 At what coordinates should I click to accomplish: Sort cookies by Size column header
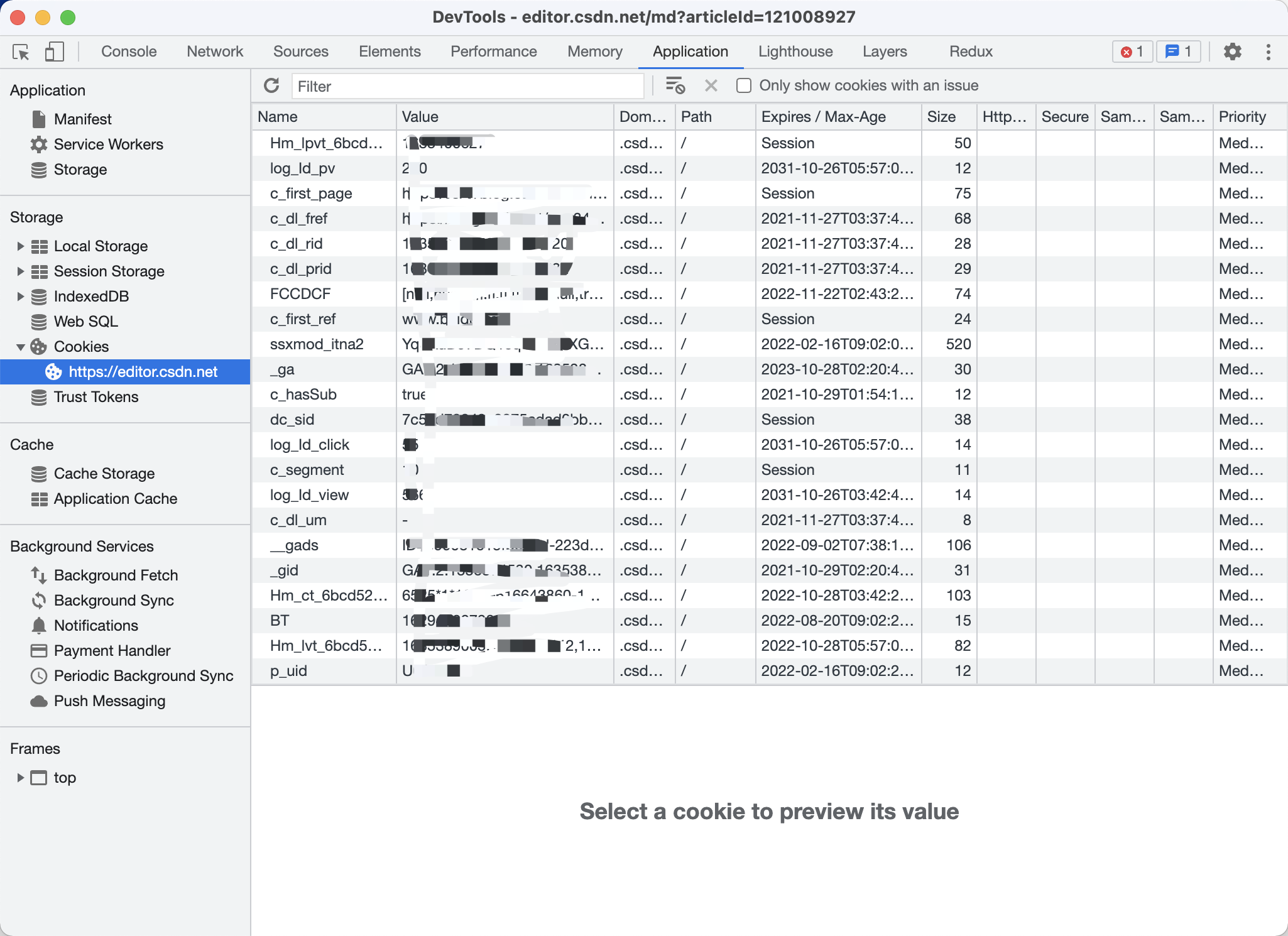click(949, 117)
